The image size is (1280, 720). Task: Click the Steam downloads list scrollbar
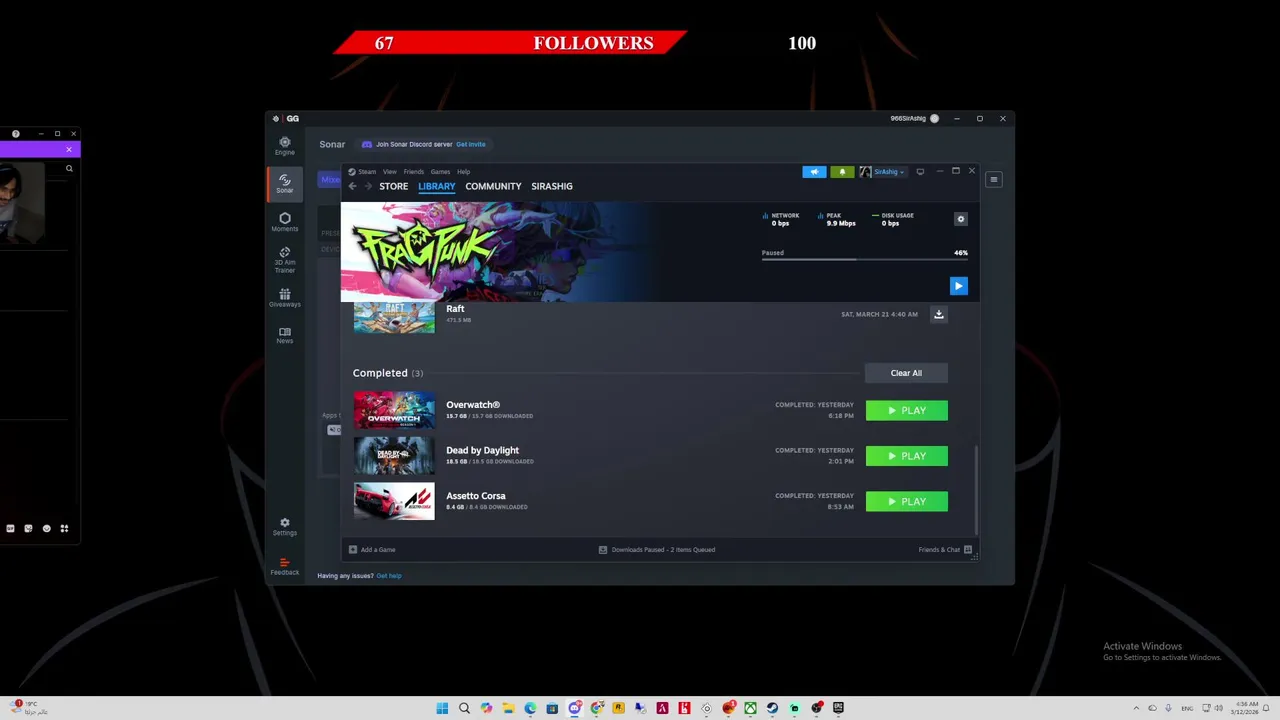coord(975,490)
